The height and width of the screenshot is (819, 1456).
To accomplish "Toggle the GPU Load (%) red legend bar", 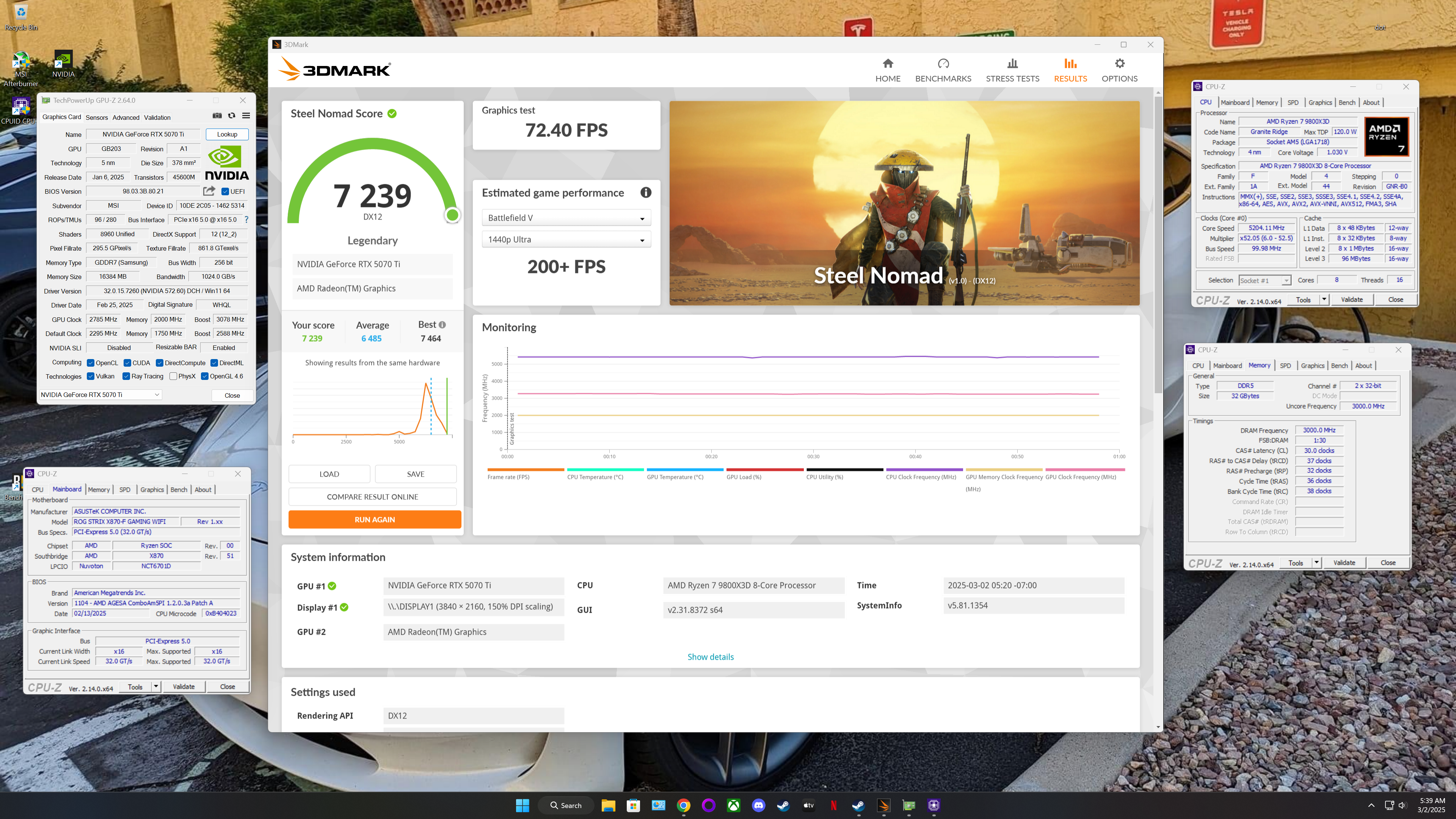I will coord(765,470).
